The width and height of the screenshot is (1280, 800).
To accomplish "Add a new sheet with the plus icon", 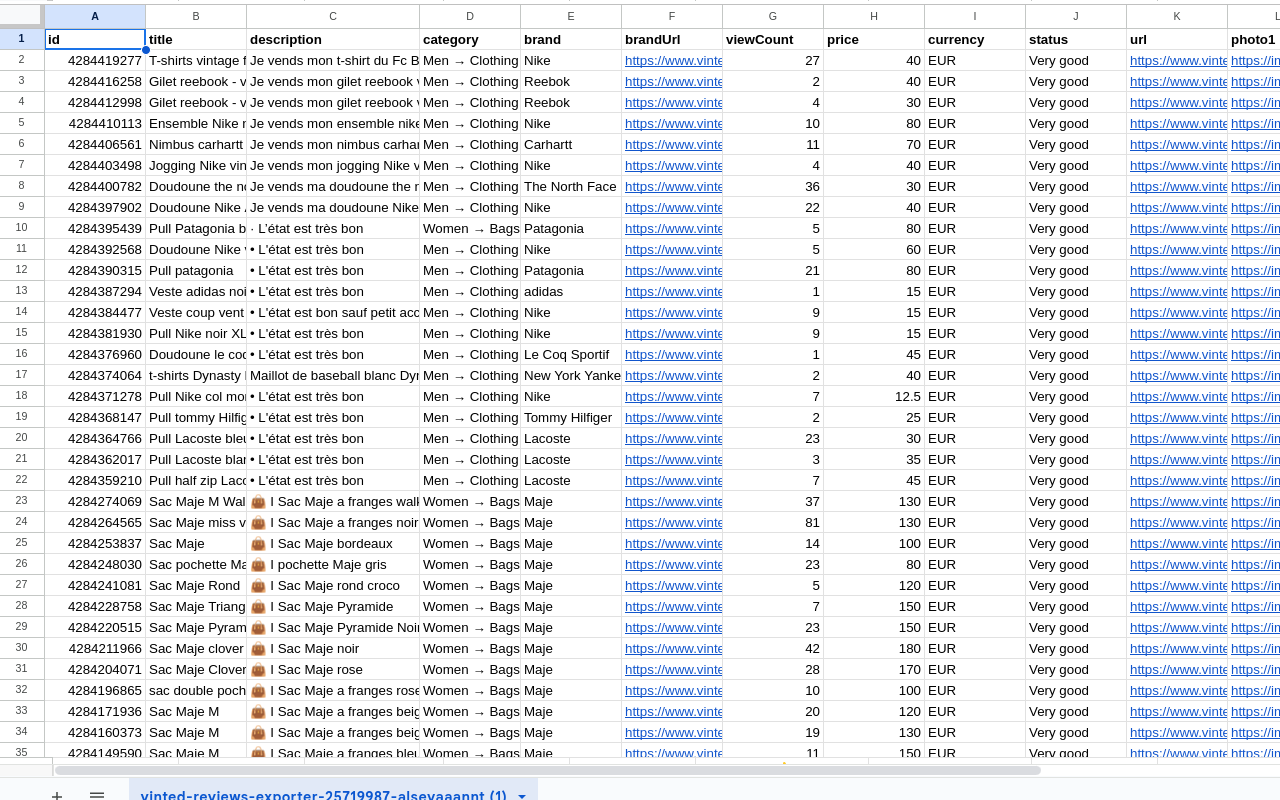I will (57, 796).
